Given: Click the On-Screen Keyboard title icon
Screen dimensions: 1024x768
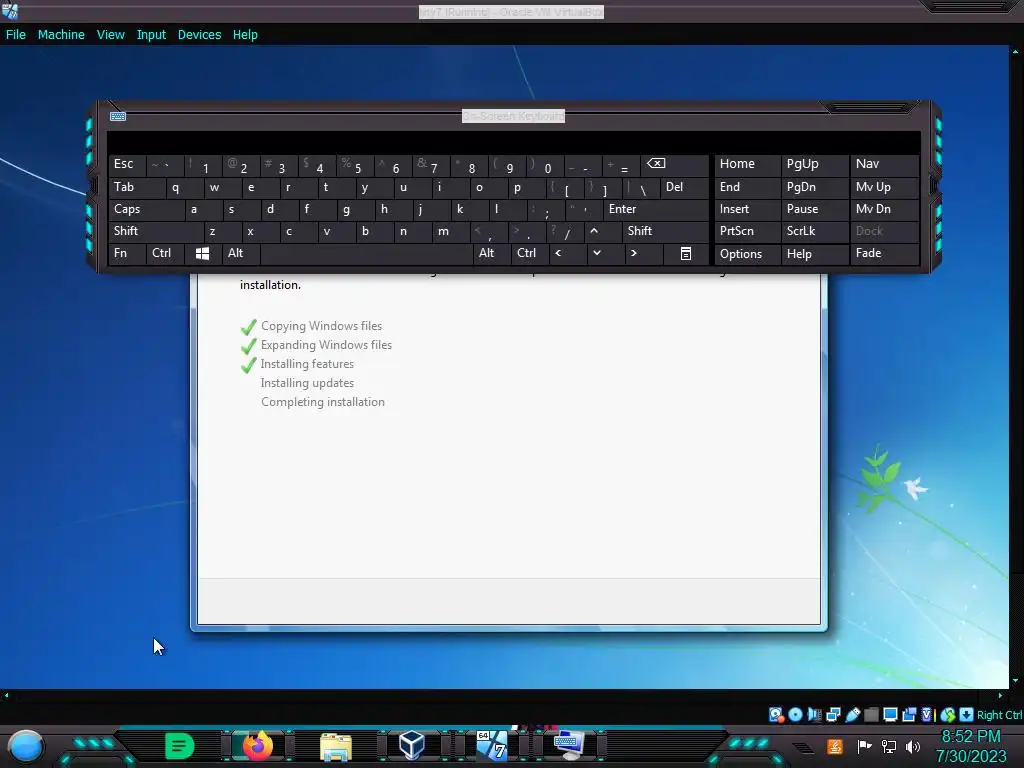Looking at the screenshot, I should [x=118, y=116].
